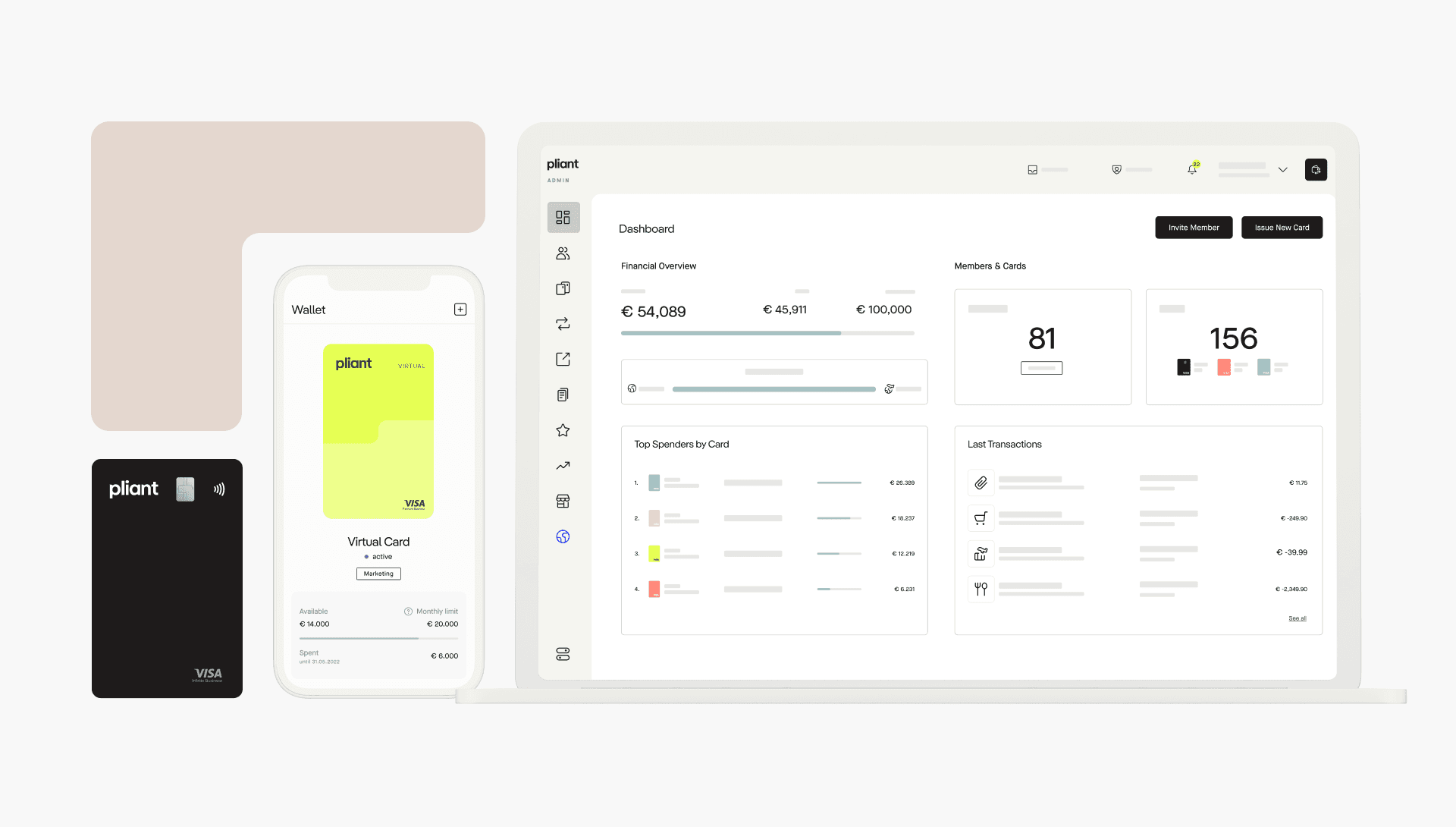Expand the account dropdown chevron in top bar
Screen dimensions: 1456x827
click(1282, 170)
